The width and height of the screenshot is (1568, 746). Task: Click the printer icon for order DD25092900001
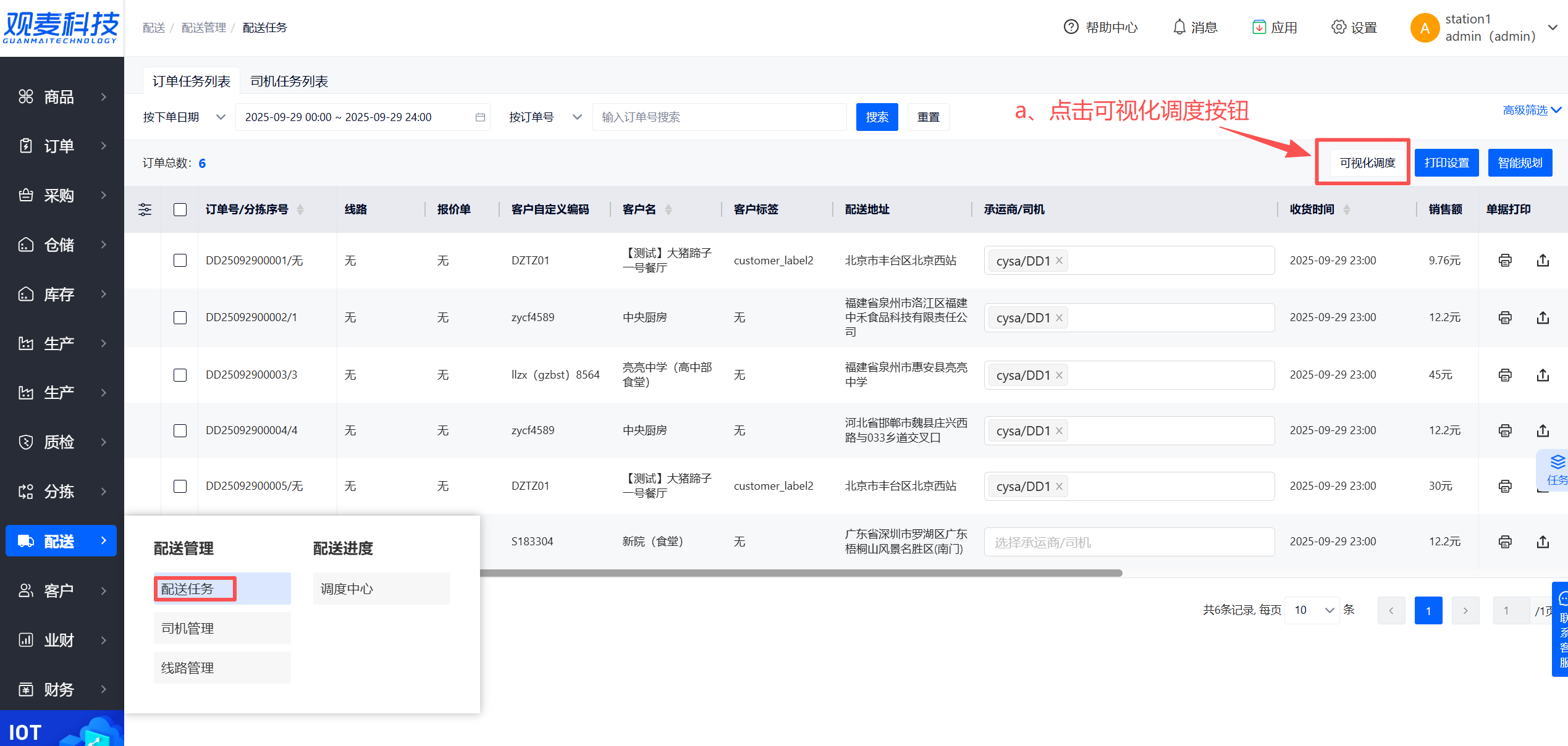pos(1504,261)
